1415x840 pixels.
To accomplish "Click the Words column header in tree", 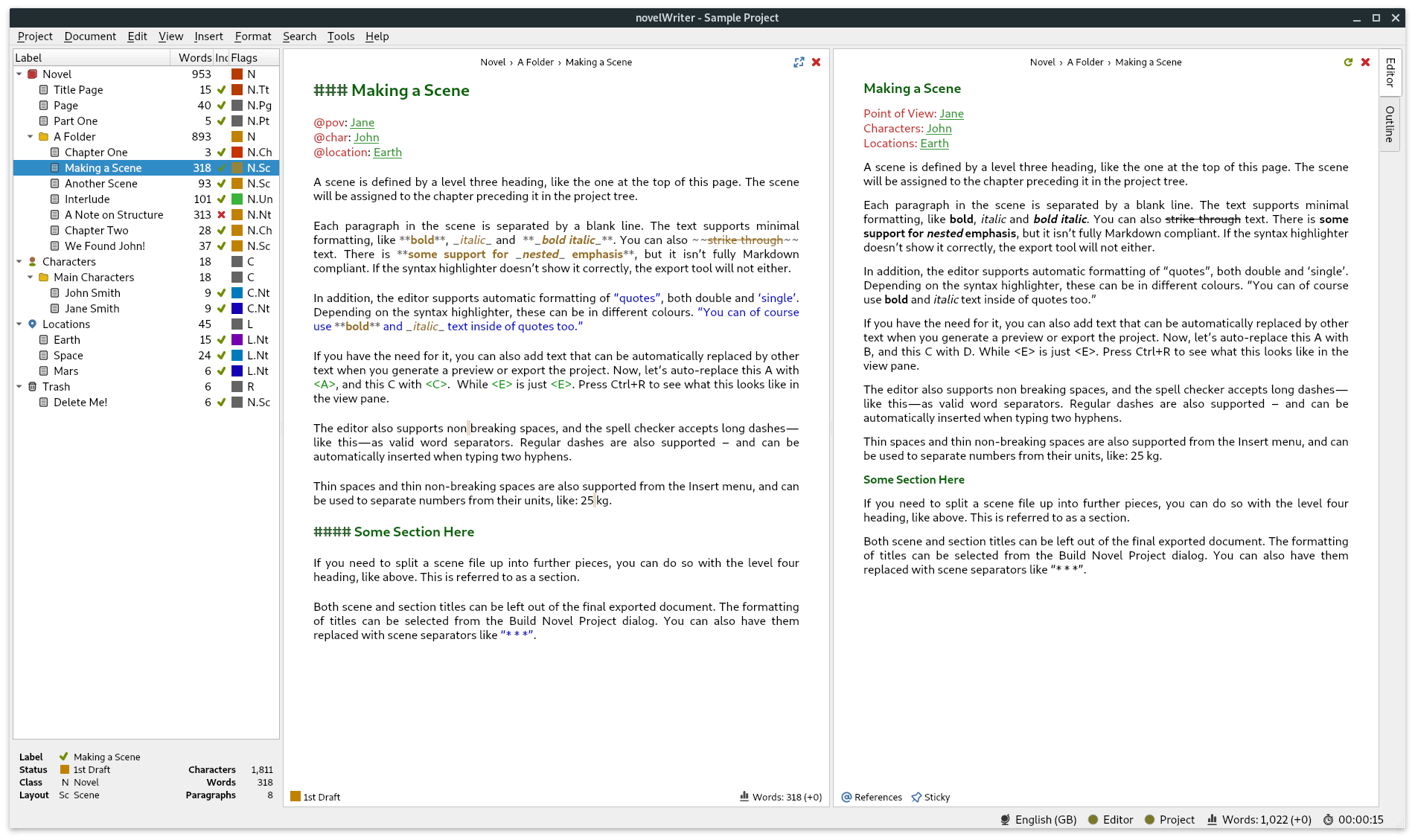I will click(x=193, y=58).
